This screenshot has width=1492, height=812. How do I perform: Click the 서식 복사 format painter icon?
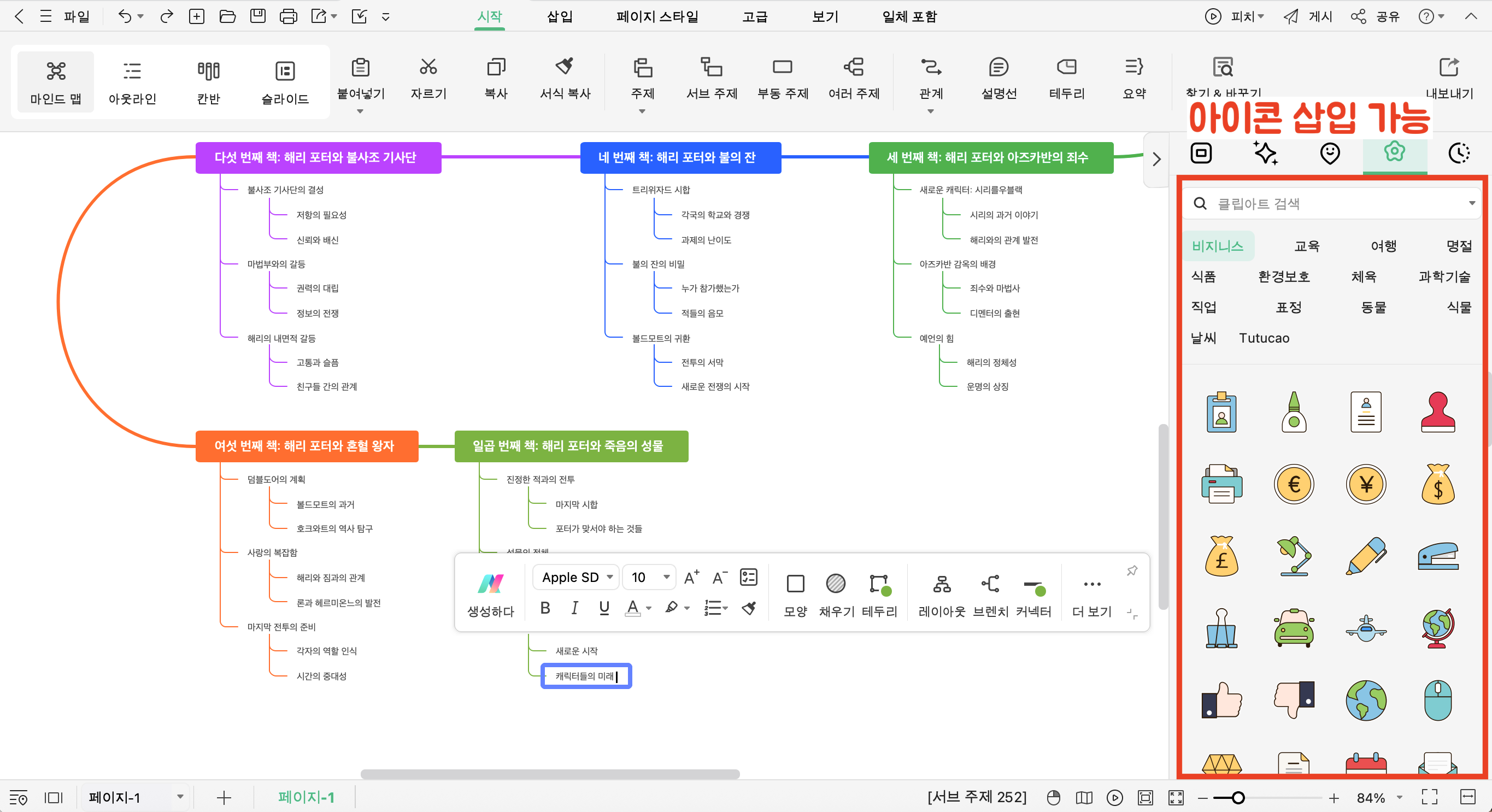564,68
